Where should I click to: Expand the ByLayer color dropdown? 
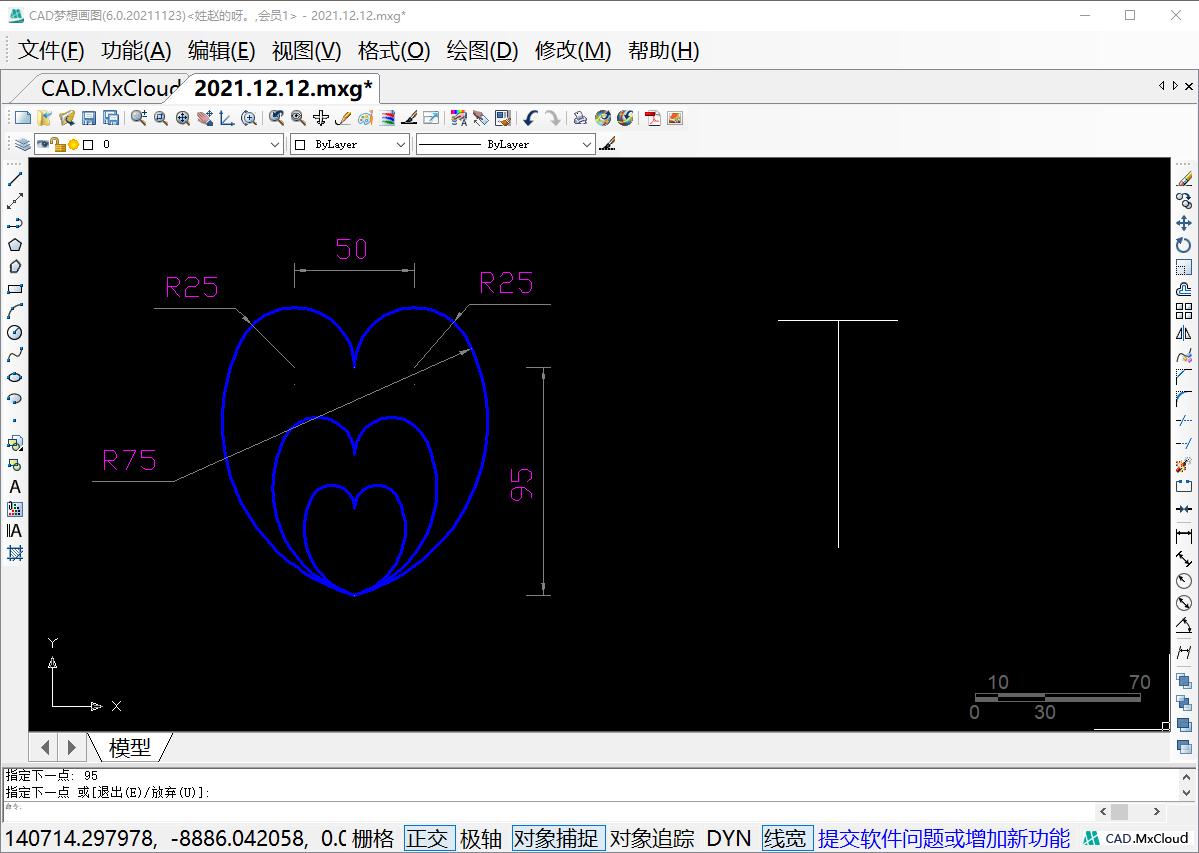[350, 145]
